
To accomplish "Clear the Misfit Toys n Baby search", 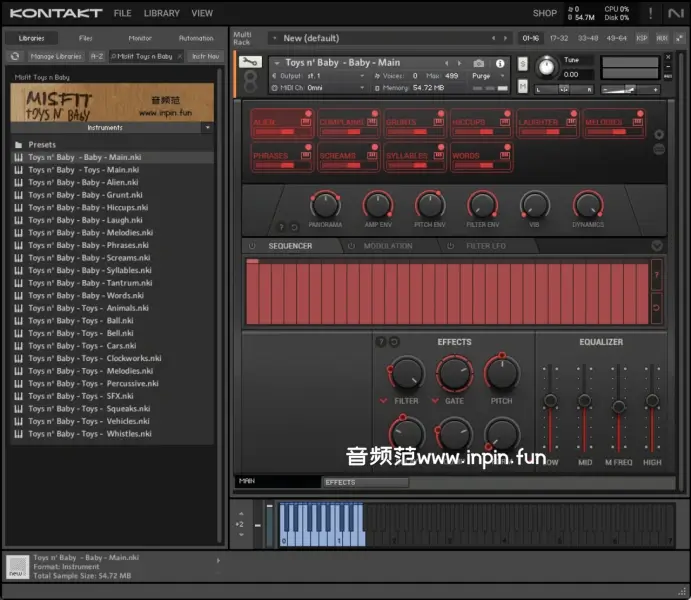I will [180, 56].
